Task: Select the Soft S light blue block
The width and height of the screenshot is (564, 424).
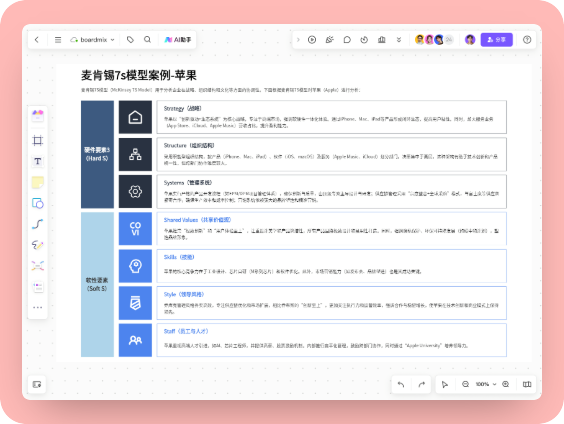Action: tap(97, 284)
